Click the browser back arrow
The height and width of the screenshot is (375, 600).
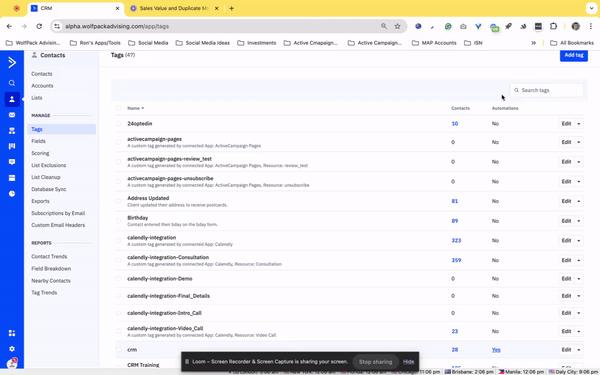(9, 26)
